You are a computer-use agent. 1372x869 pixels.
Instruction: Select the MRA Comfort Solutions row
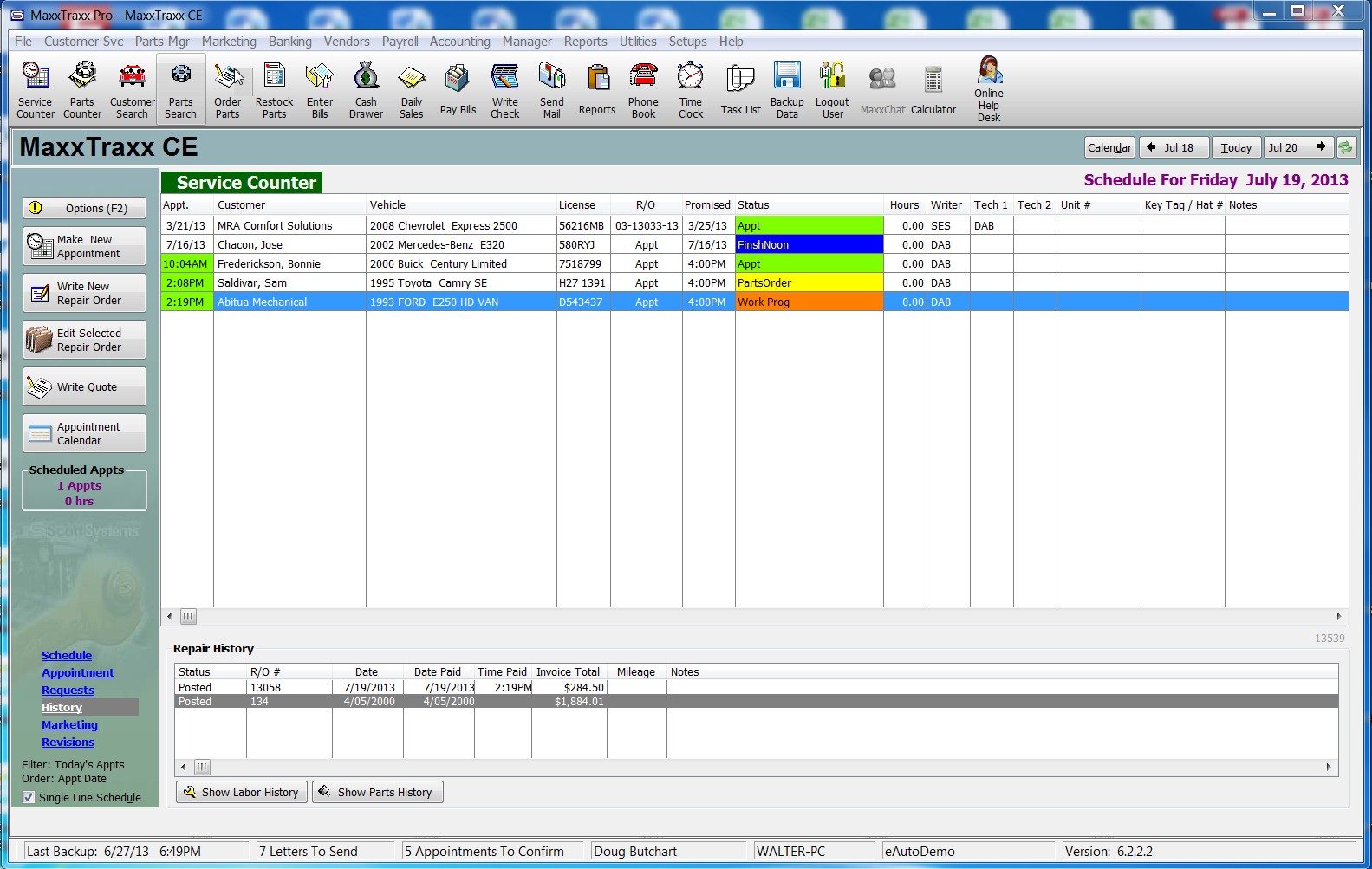(x=754, y=226)
